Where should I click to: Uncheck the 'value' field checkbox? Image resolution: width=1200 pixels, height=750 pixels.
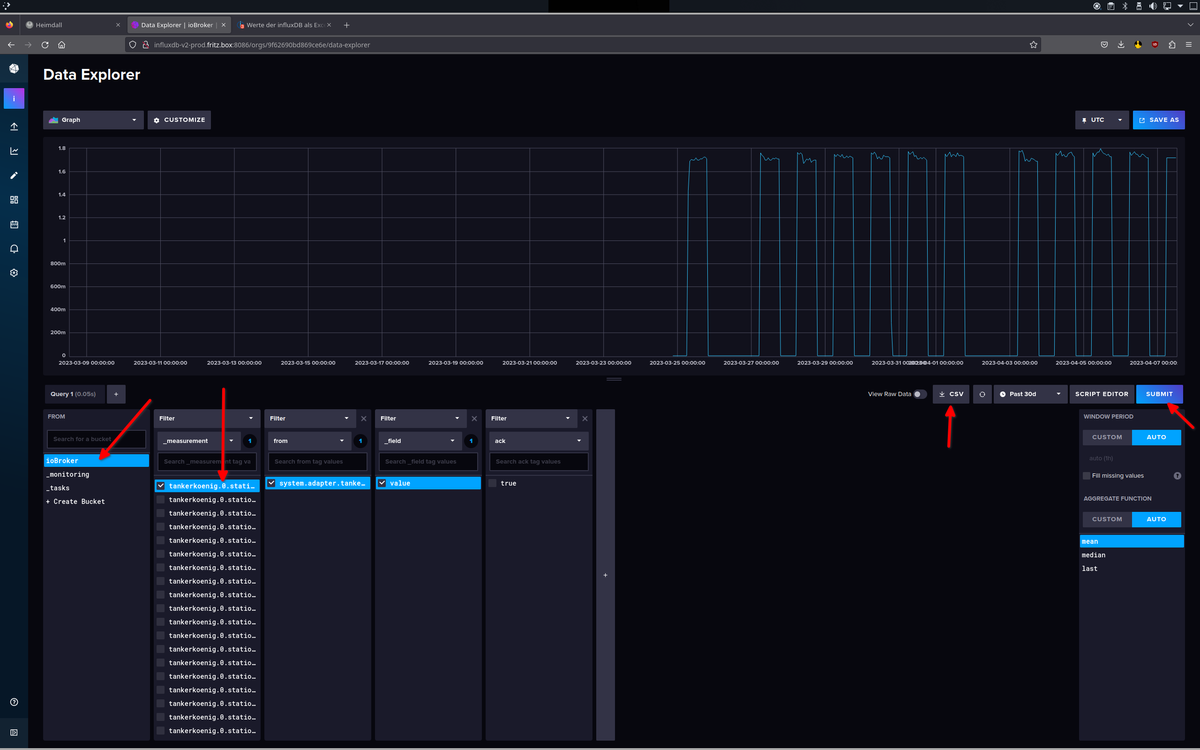coord(382,483)
